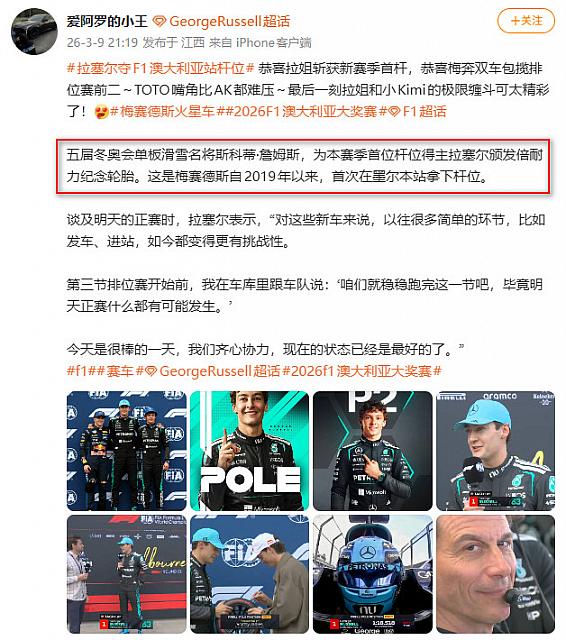
Task: Open the smiling man headset photo
Action: [x=495, y=574]
